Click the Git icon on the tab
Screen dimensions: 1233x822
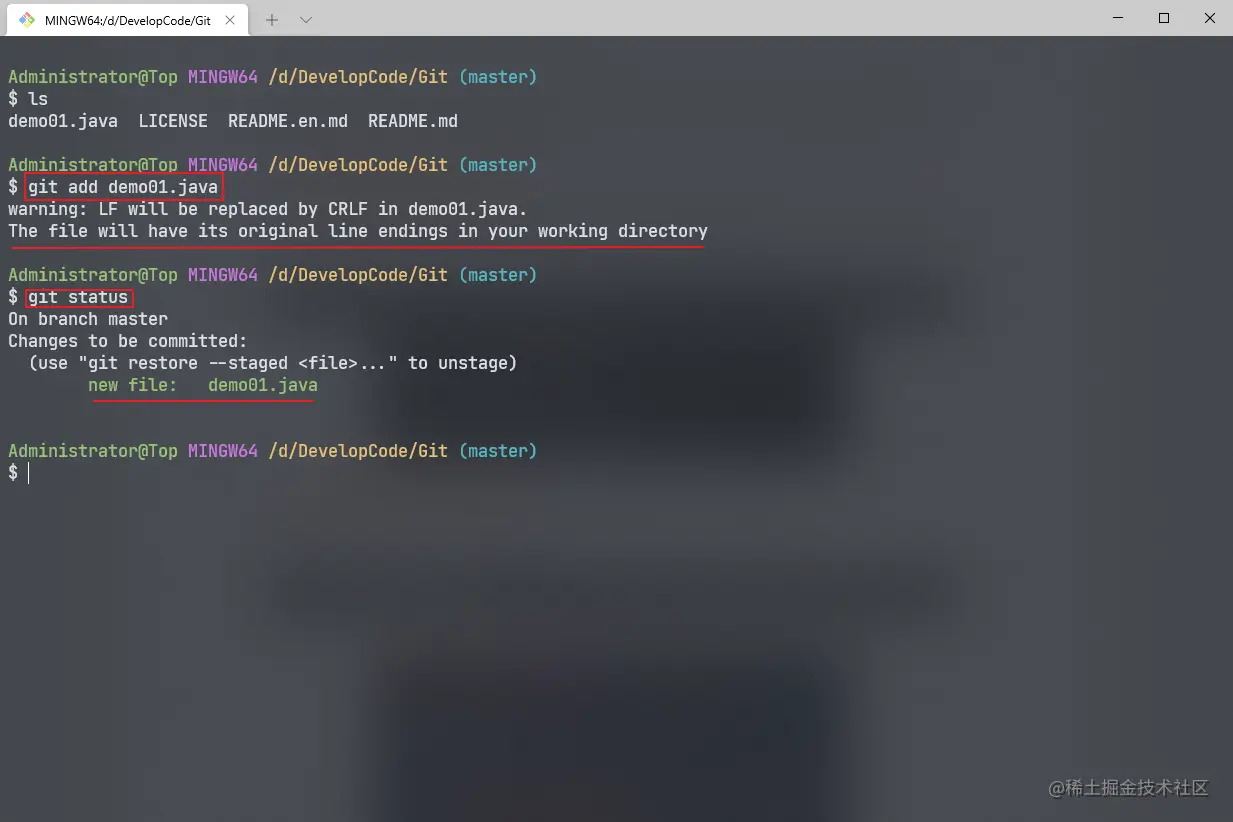tap(27, 19)
